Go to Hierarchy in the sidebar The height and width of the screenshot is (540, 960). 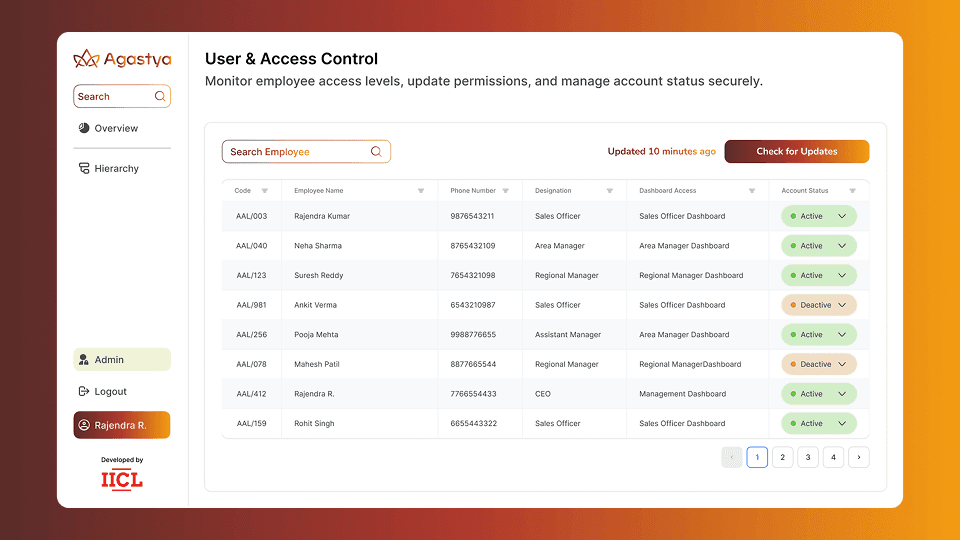point(116,169)
